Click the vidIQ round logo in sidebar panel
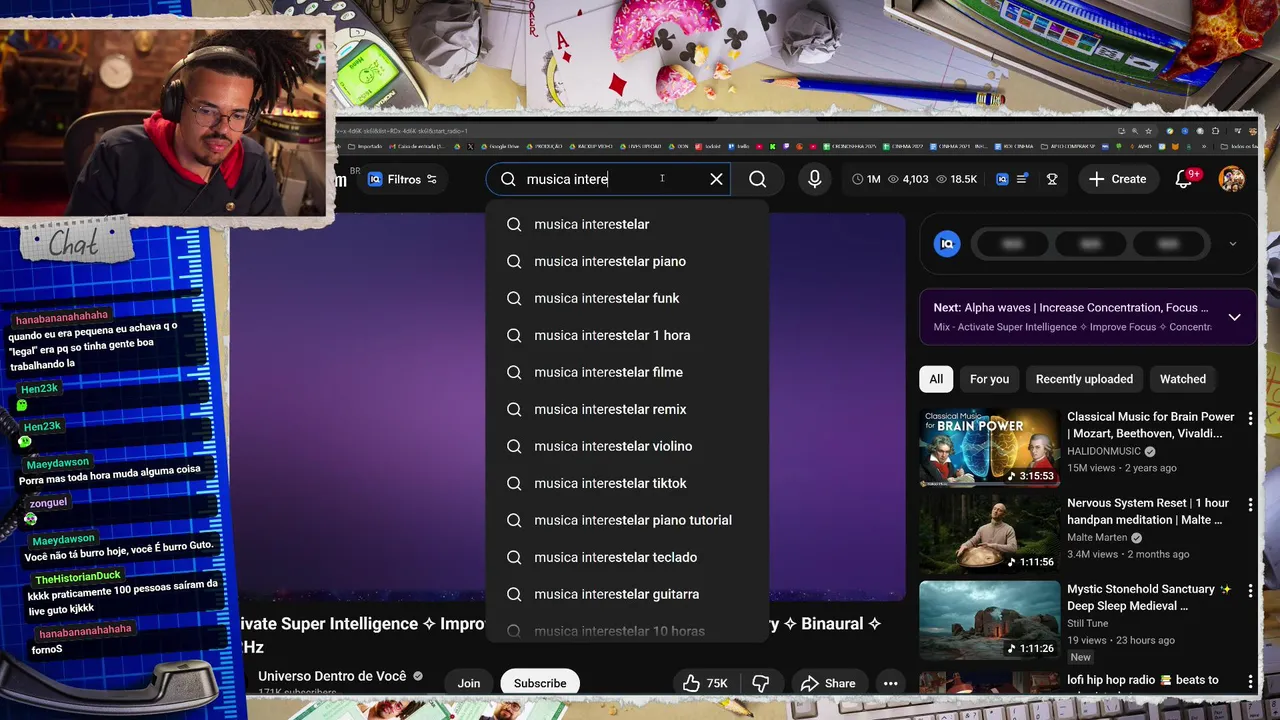Image resolution: width=1280 pixels, height=720 pixels. pos(947,244)
